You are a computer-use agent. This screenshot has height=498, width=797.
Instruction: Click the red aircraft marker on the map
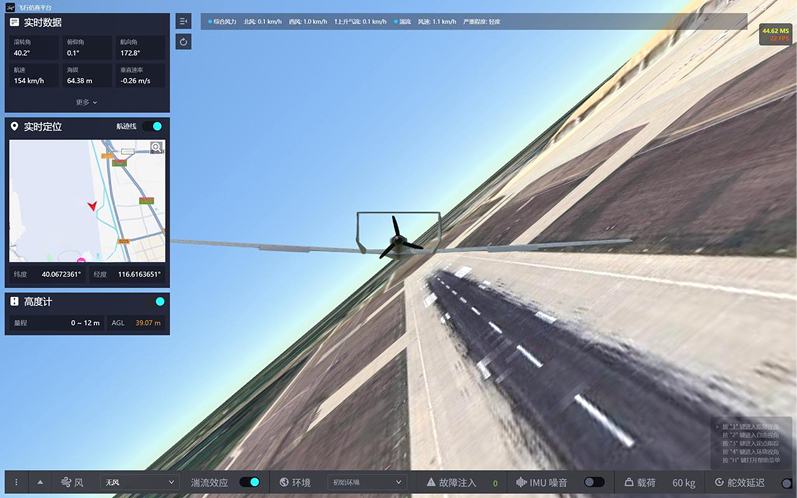[x=93, y=205]
